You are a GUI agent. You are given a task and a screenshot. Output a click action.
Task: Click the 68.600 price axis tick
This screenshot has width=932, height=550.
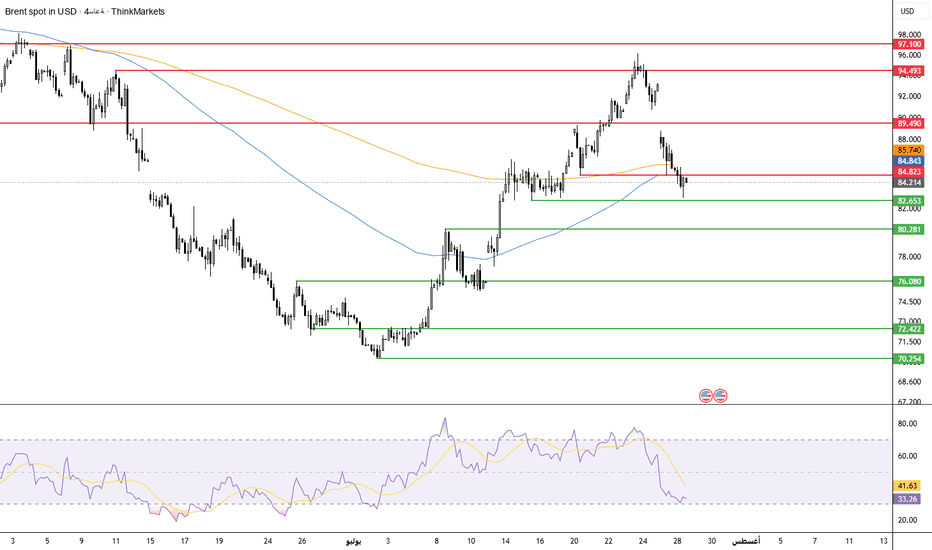[x=909, y=382]
